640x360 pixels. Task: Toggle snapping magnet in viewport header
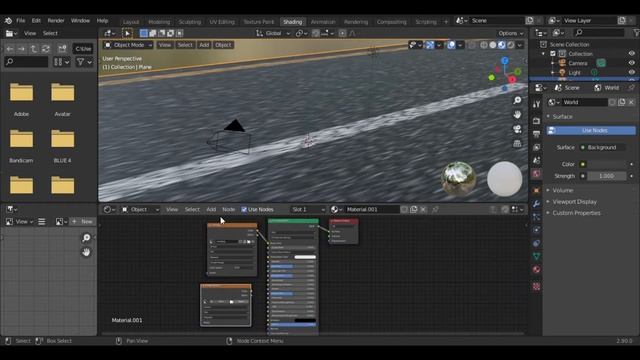[x=316, y=33]
